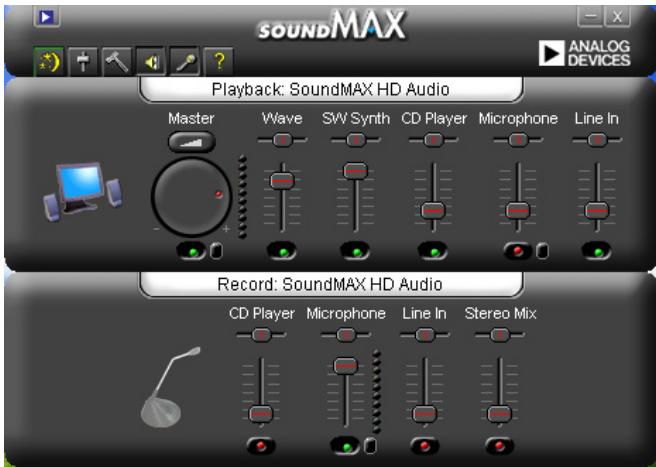Minimize the SoundMAX window

coord(590,17)
